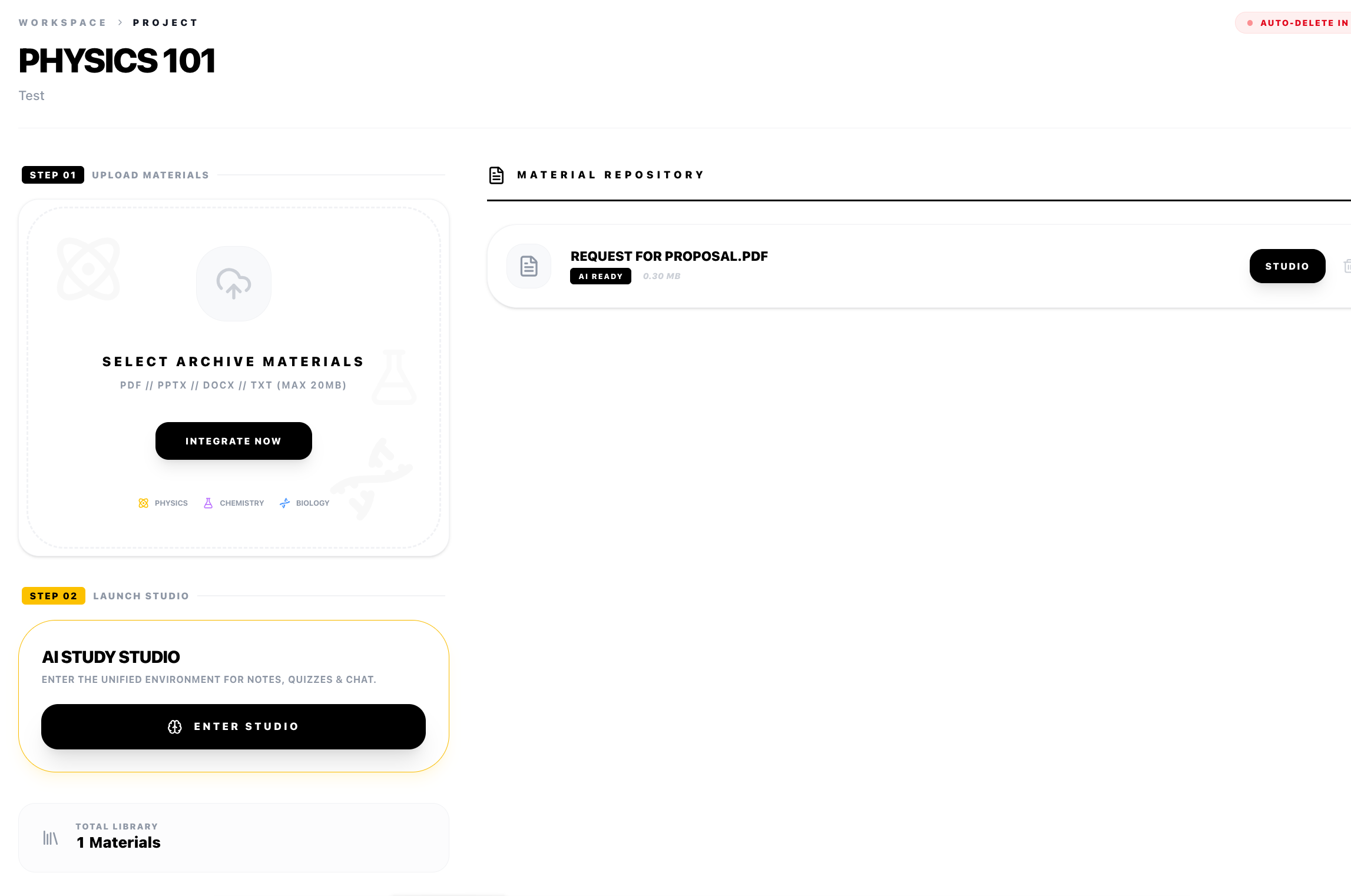
Task: Click the document icon beside Material Repository heading
Action: click(496, 175)
